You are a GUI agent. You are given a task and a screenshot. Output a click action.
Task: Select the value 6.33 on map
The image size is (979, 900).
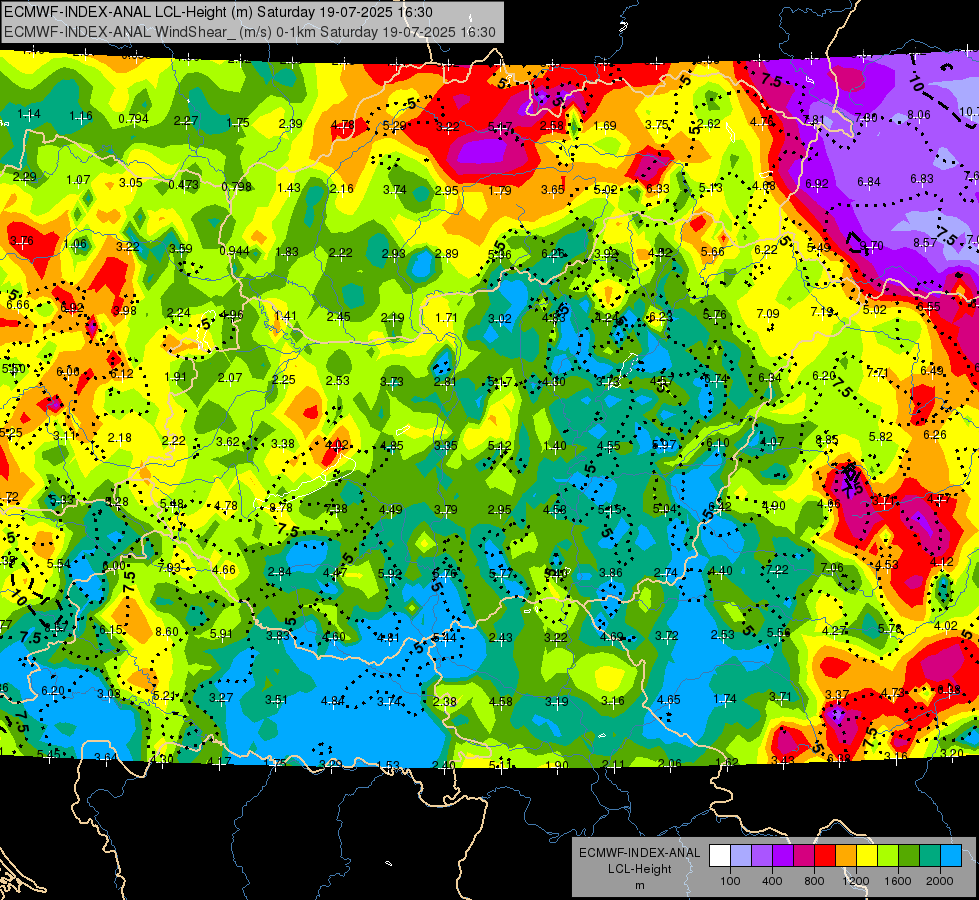coord(657,189)
